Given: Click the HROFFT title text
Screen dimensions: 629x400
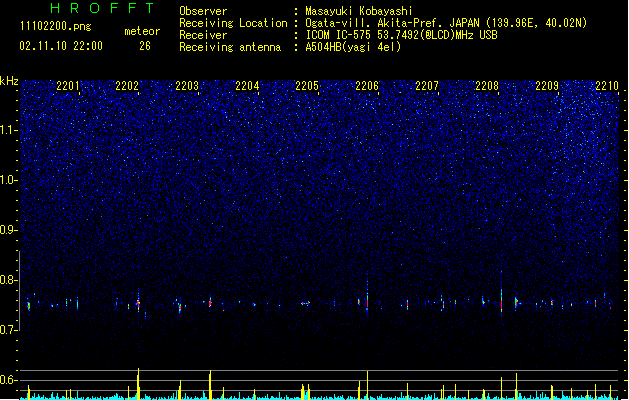Looking at the screenshot, I should 103,8.
